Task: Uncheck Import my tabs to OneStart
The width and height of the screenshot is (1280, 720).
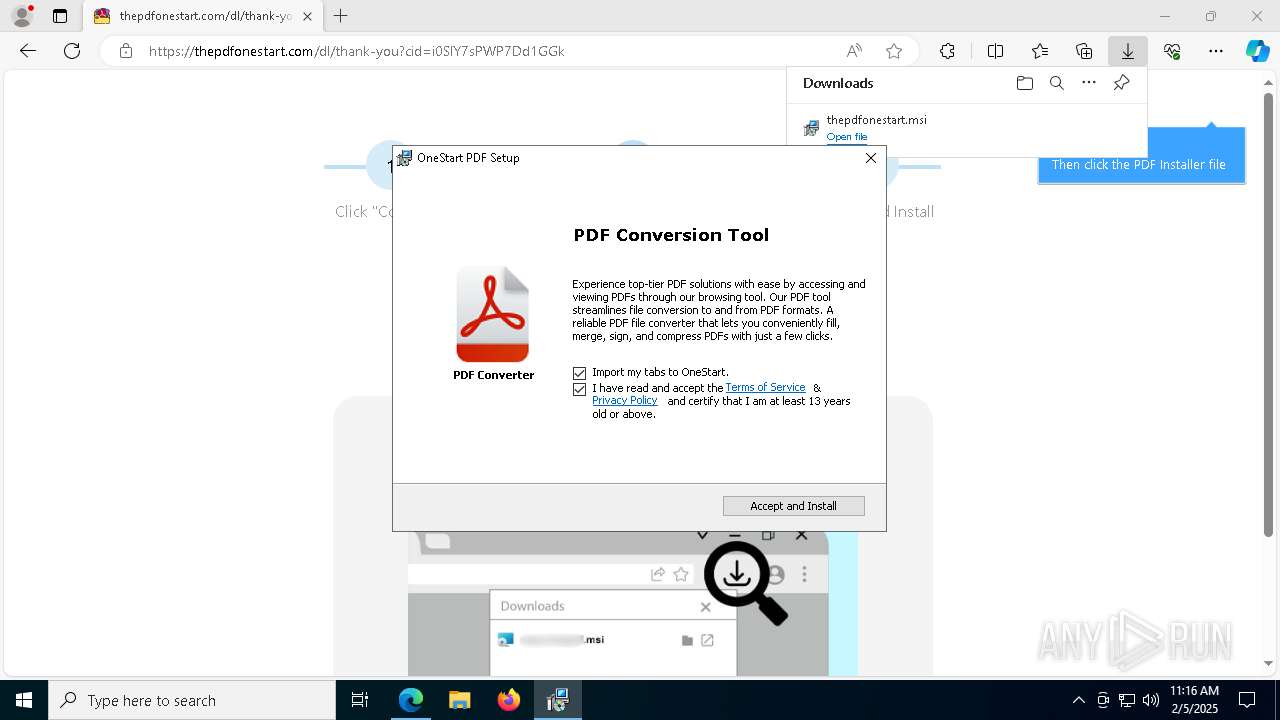Action: click(579, 373)
